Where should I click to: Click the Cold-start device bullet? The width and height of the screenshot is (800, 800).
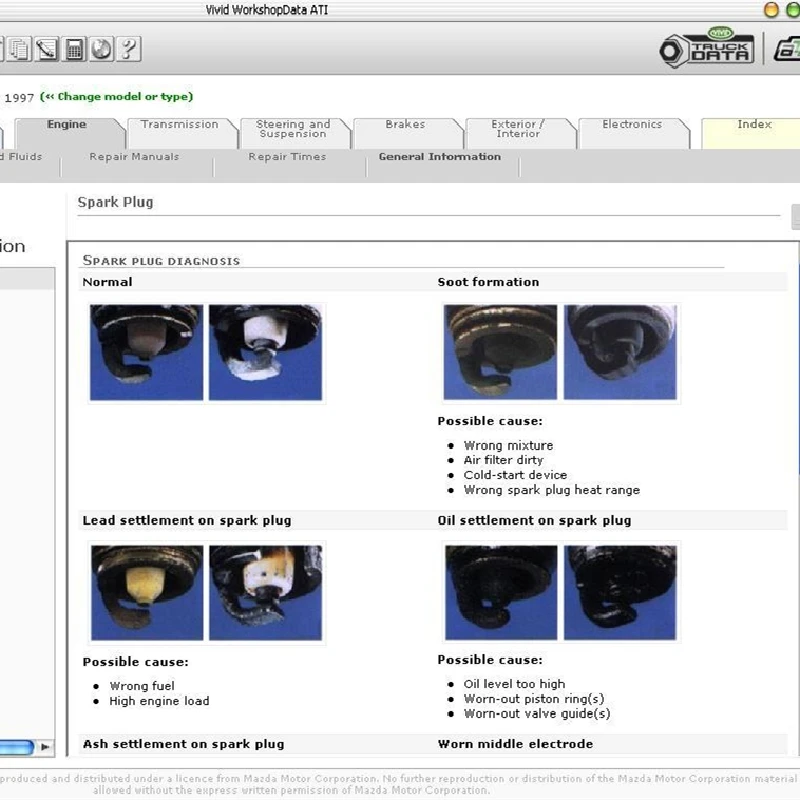click(x=515, y=475)
